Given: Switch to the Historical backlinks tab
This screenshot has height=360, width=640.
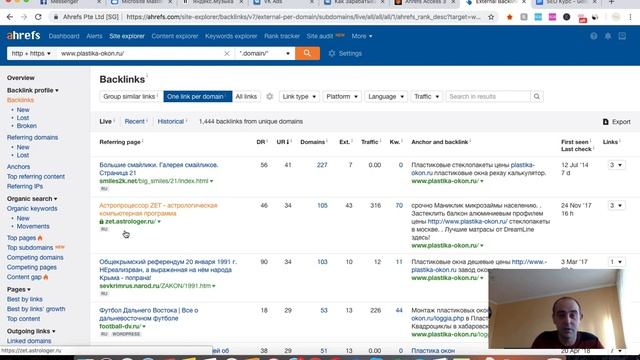Looking at the screenshot, I should point(171,122).
